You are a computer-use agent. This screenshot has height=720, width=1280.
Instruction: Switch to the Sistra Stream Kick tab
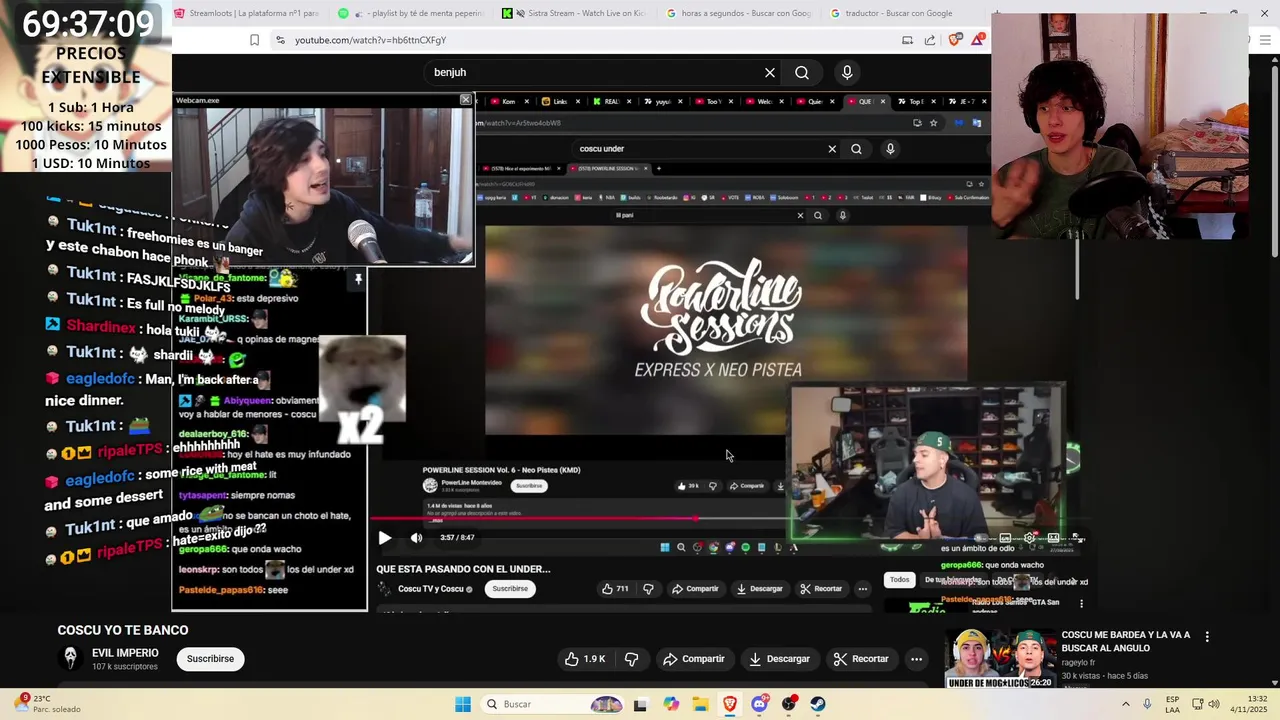point(573,13)
